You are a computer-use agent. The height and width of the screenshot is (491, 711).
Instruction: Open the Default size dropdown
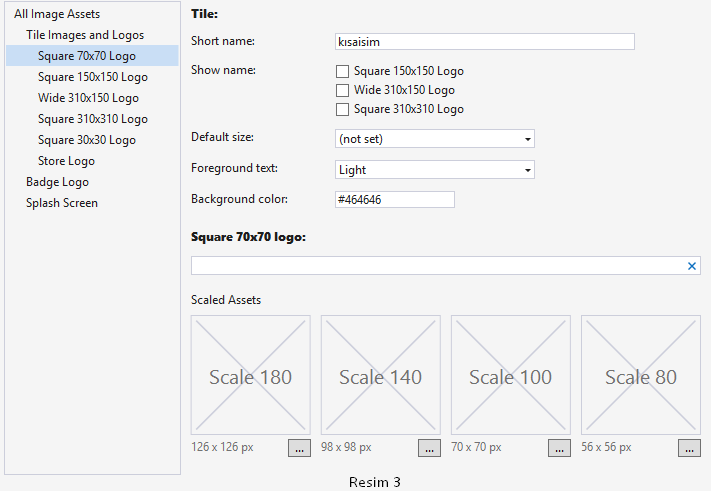point(435,139)
